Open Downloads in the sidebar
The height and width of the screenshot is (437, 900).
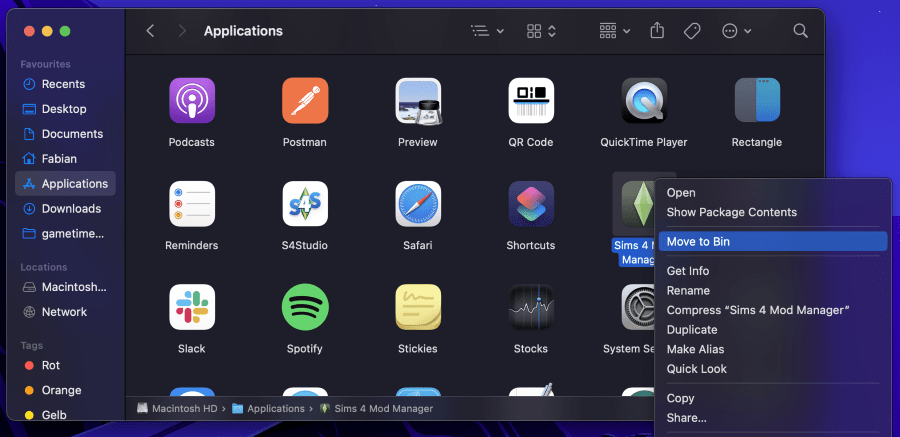tap(65, 208)
